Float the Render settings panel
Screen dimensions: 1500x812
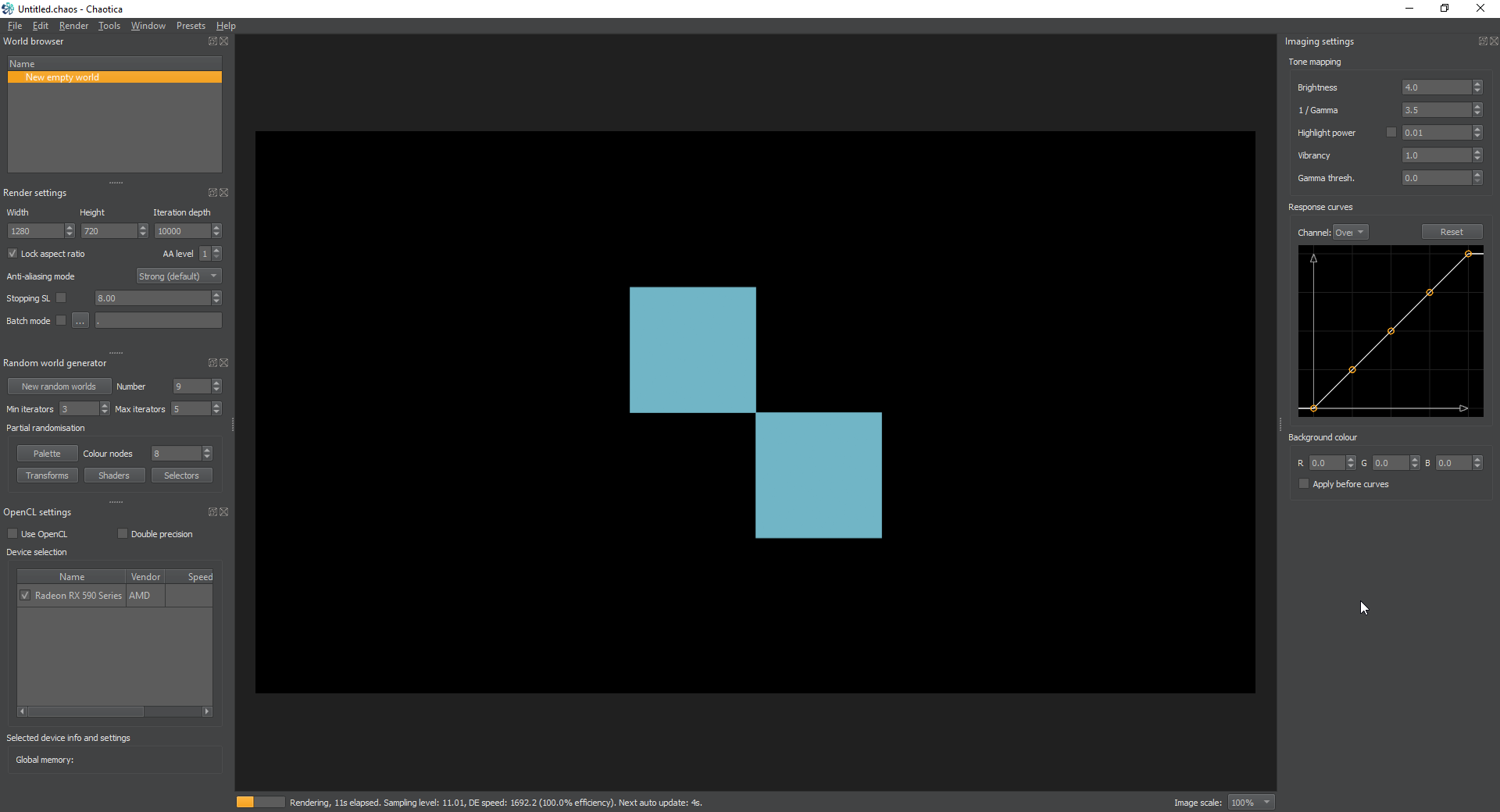pyautogui.click(x=212, y=193)
